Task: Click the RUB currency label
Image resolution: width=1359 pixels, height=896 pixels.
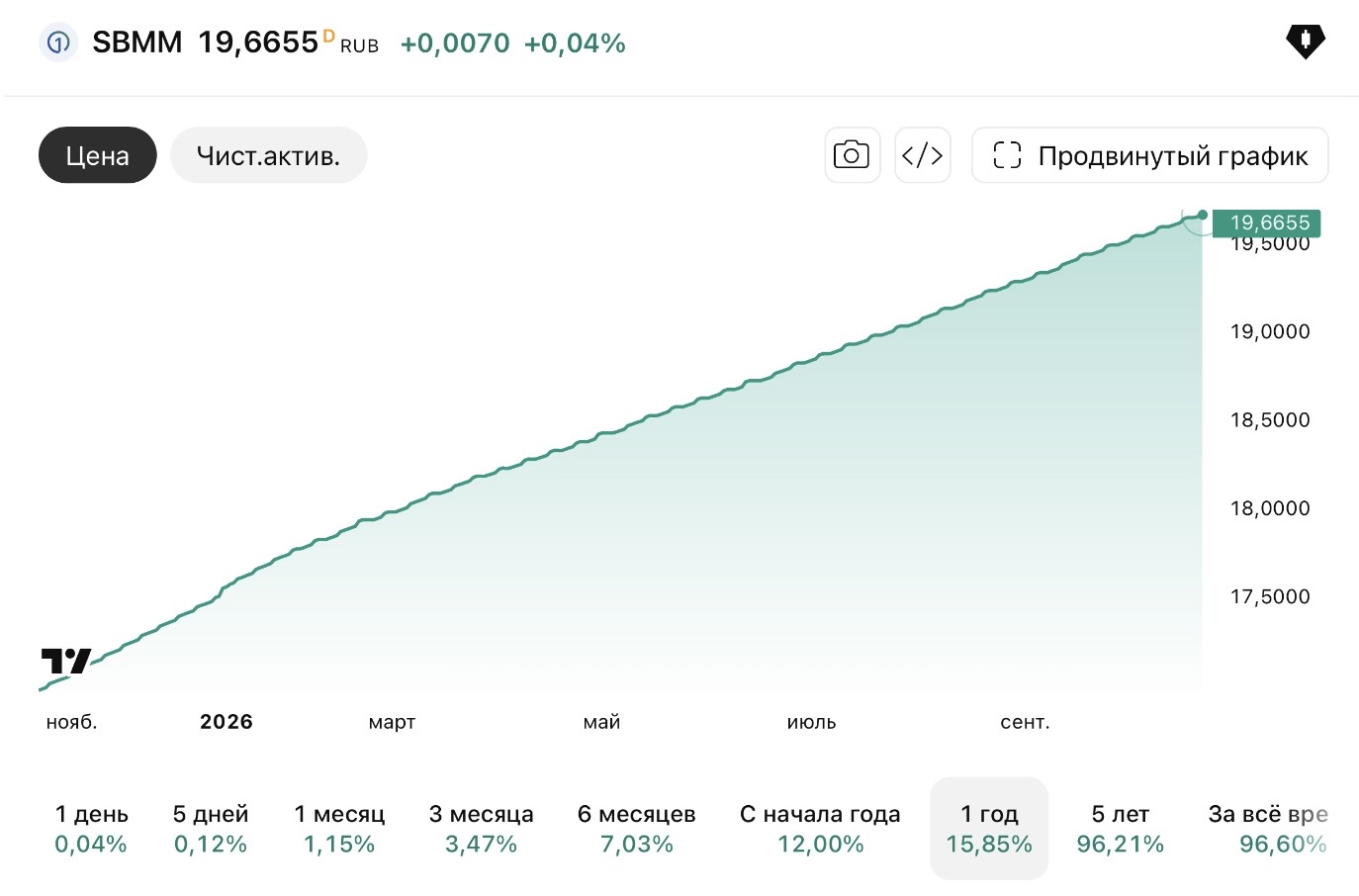Action: 360,46
